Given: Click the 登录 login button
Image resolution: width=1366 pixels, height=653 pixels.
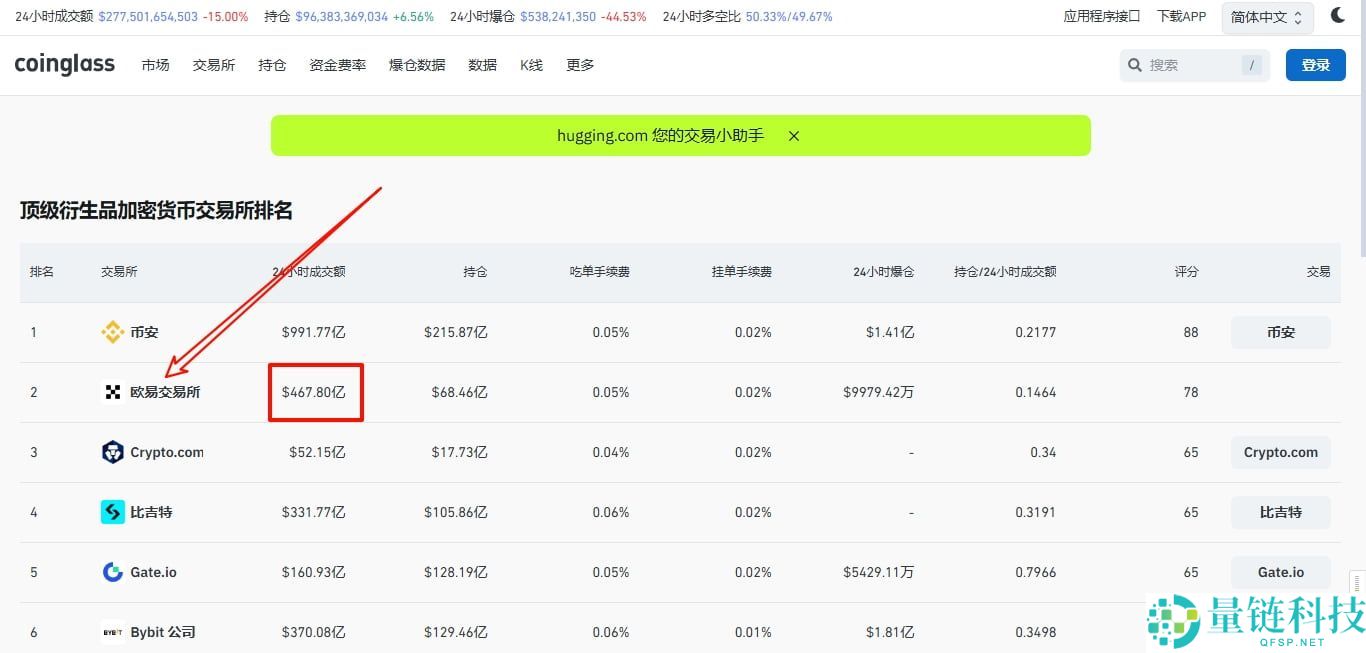Looking at the screenshot, I should click(x=1315, y=64).
